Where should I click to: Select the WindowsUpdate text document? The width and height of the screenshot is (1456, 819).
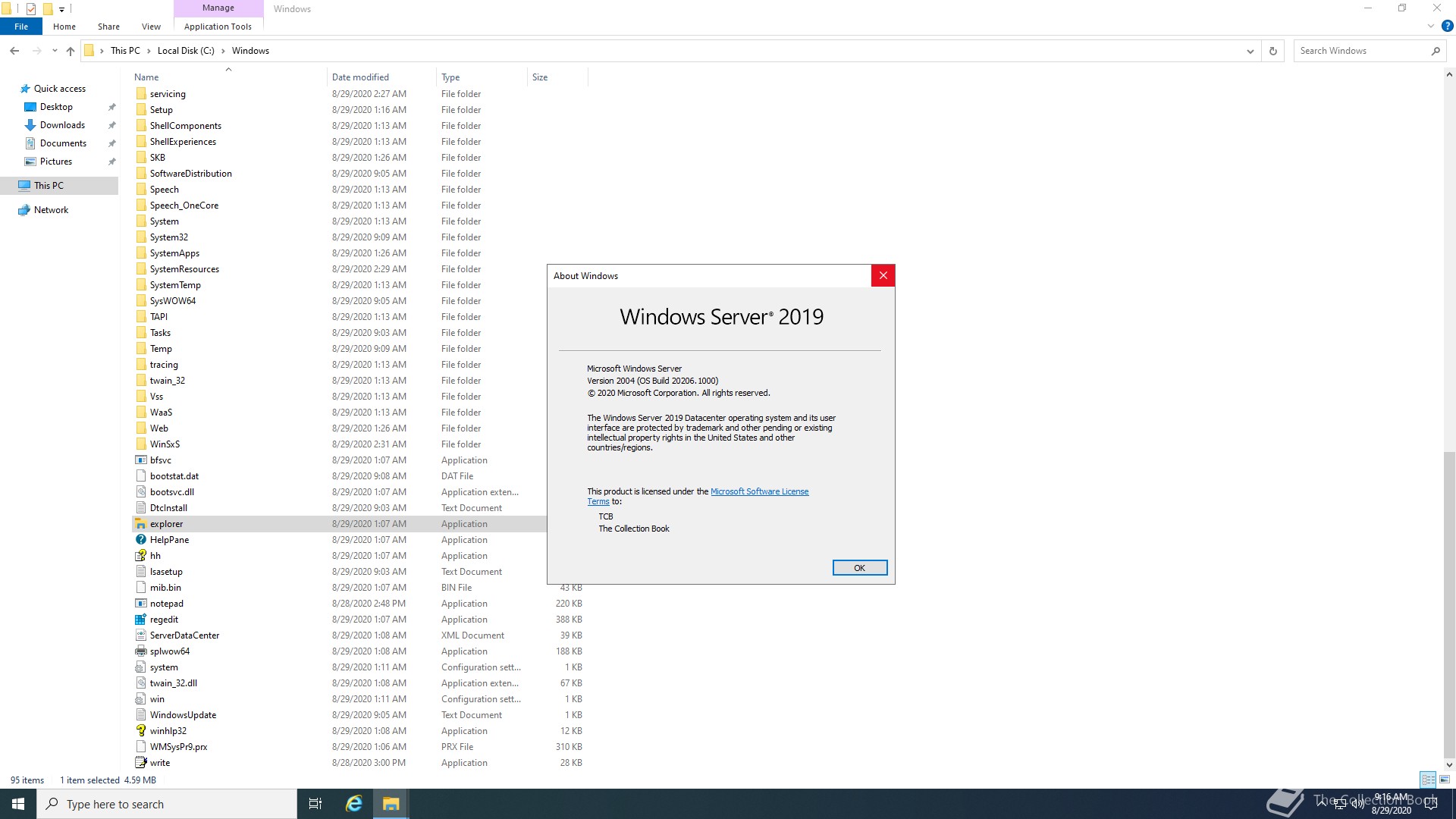(183, 715)
